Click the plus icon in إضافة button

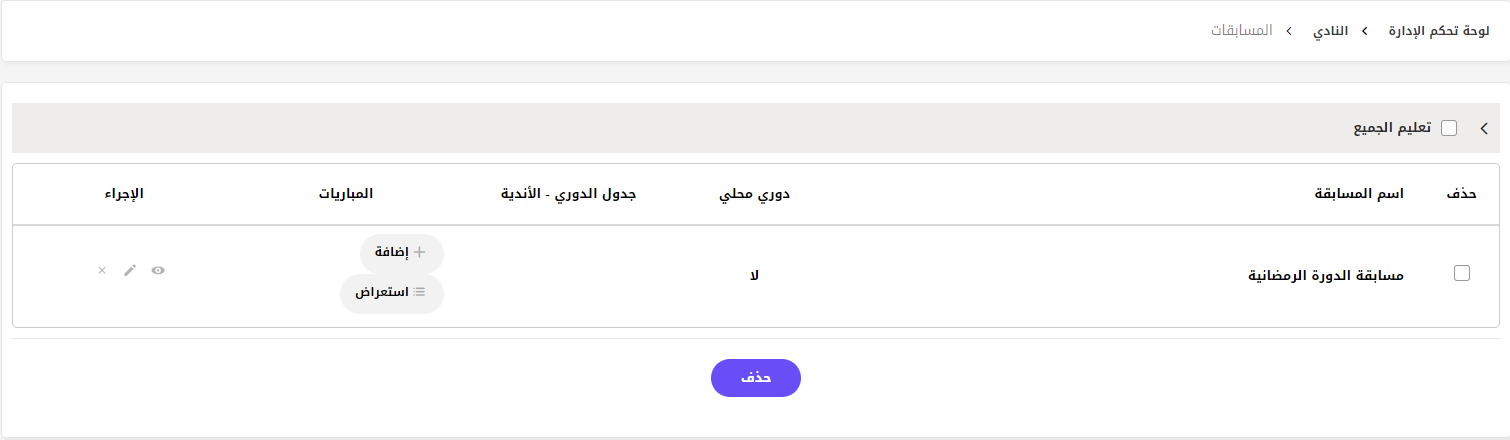coord(420,253)
